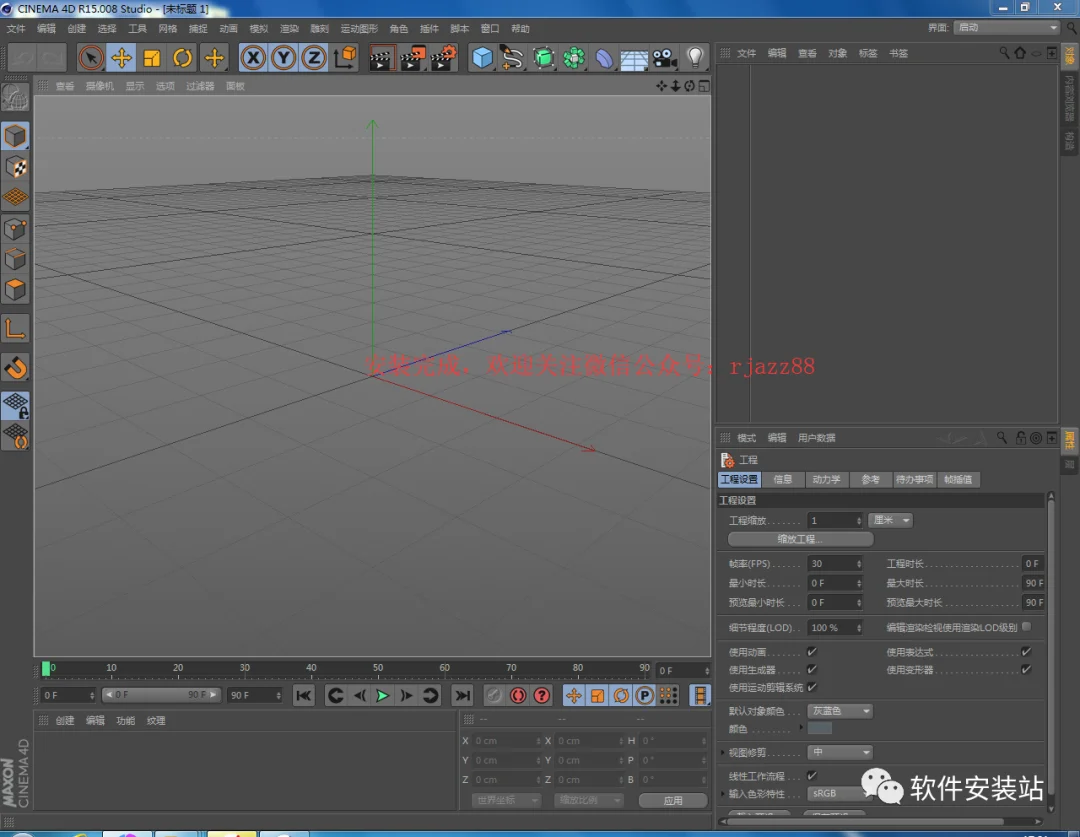Click the preview range bar from 0 F to 90 F
The image size is (1080, 837).
[x=161, y=695]
